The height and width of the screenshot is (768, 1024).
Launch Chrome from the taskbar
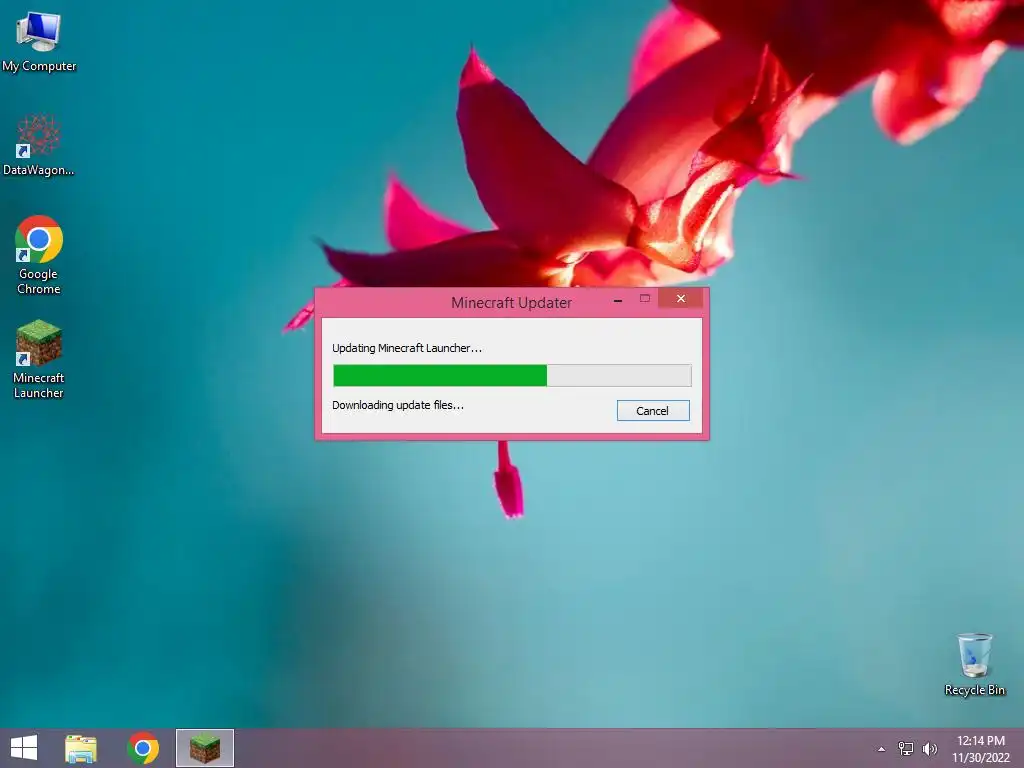click(143, 748)
